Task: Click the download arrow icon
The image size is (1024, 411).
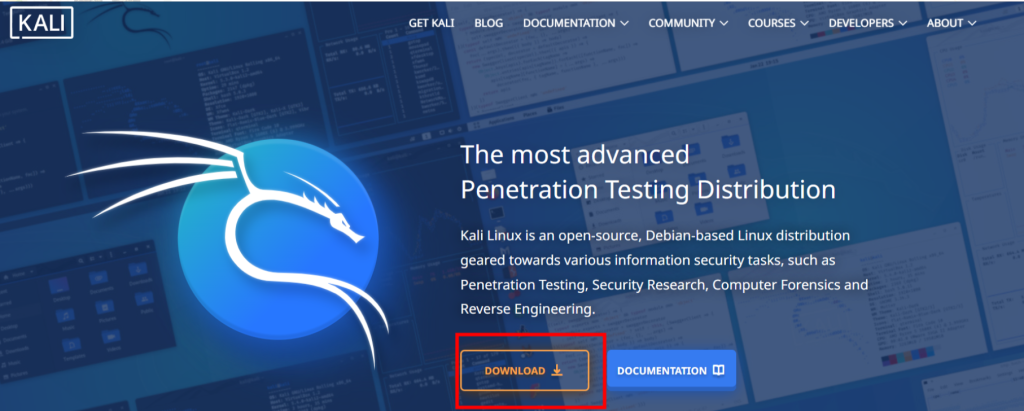Action: tap(557, 370)
